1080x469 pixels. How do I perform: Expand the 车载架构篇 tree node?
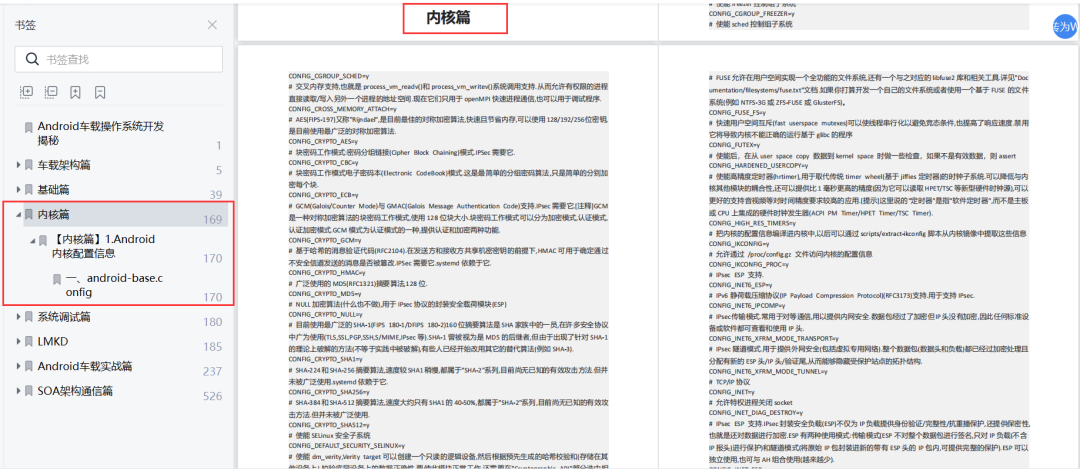coord(19,165)
